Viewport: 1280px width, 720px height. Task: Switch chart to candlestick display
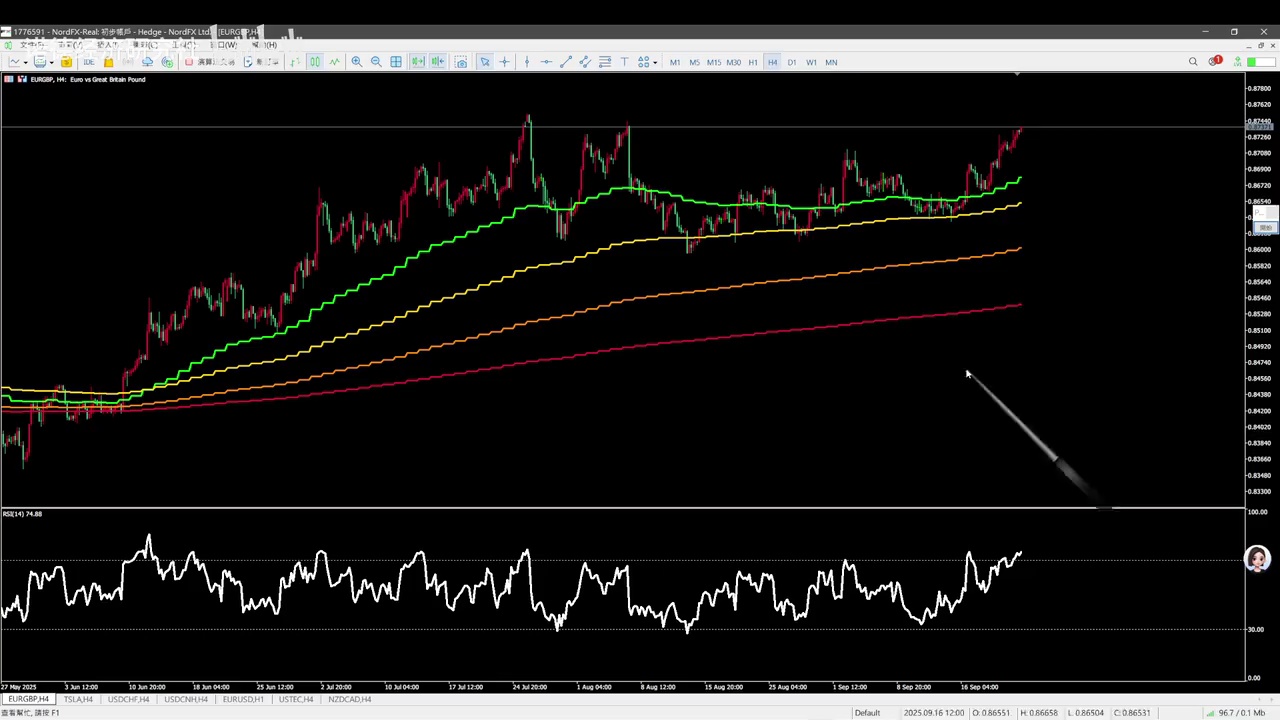315,62
